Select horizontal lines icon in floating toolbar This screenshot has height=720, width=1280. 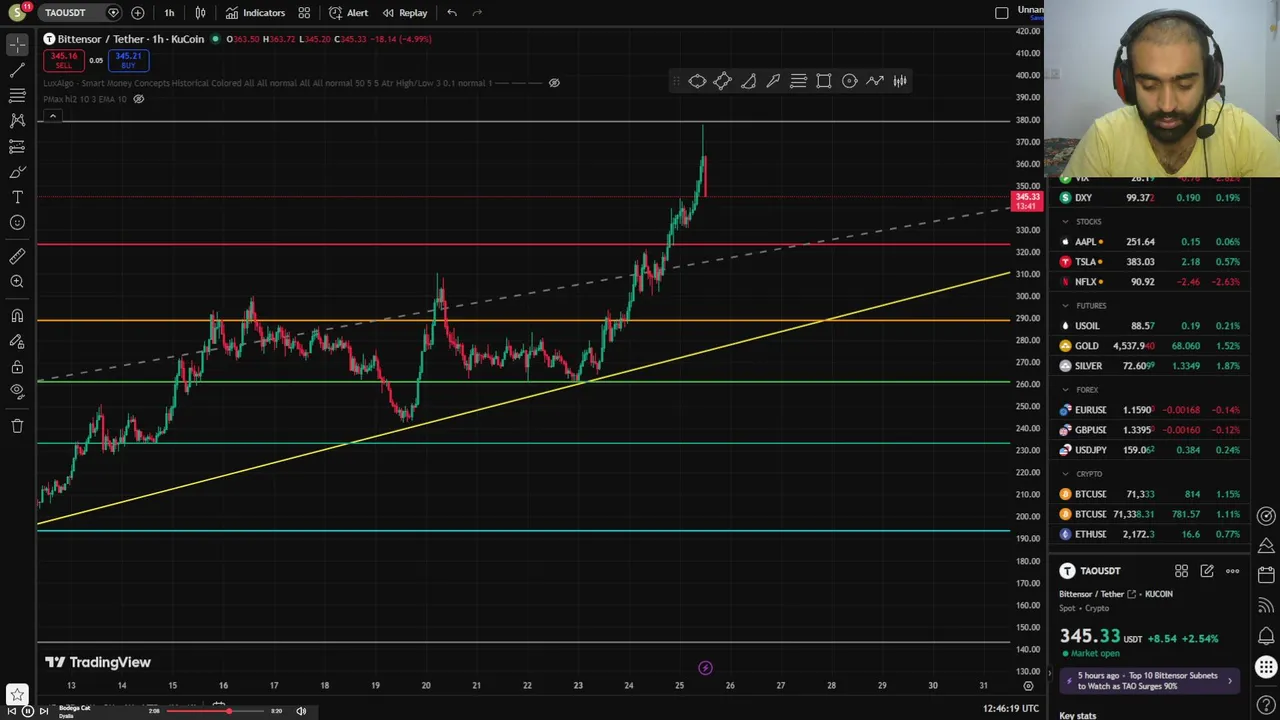pyautogui.click(x=798, y=81)
